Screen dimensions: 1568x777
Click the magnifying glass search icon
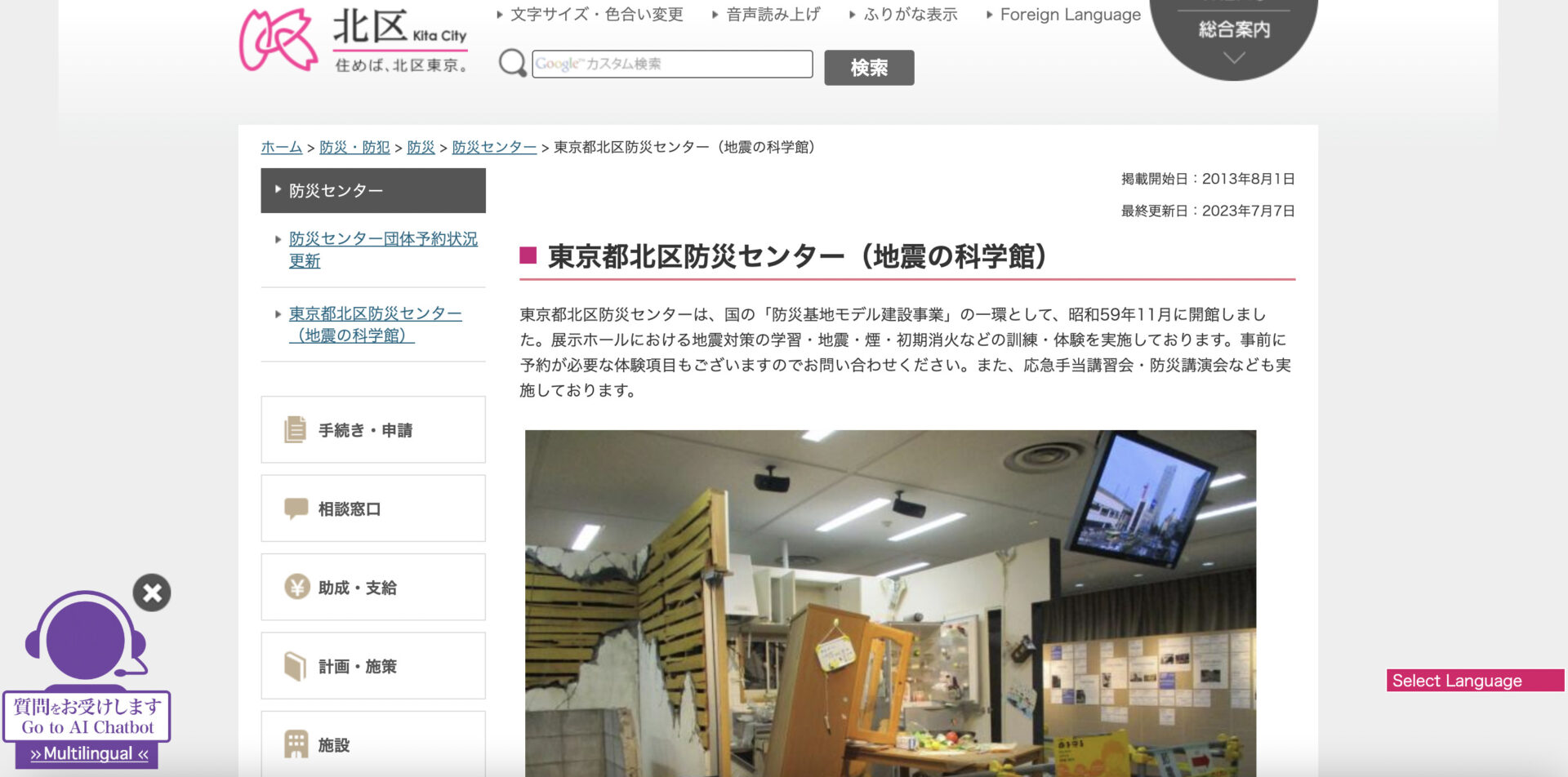pyautogui.click(x=512, y=64)
